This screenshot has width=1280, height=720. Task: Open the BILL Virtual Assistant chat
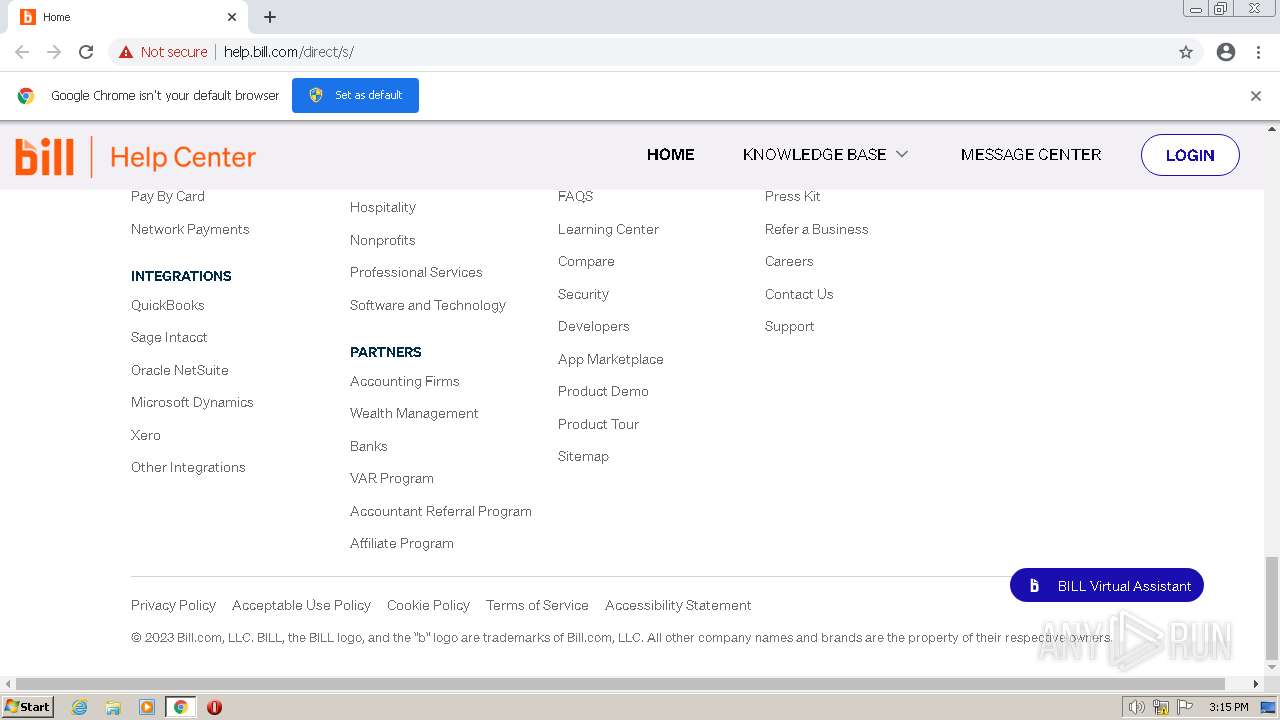1107,586
